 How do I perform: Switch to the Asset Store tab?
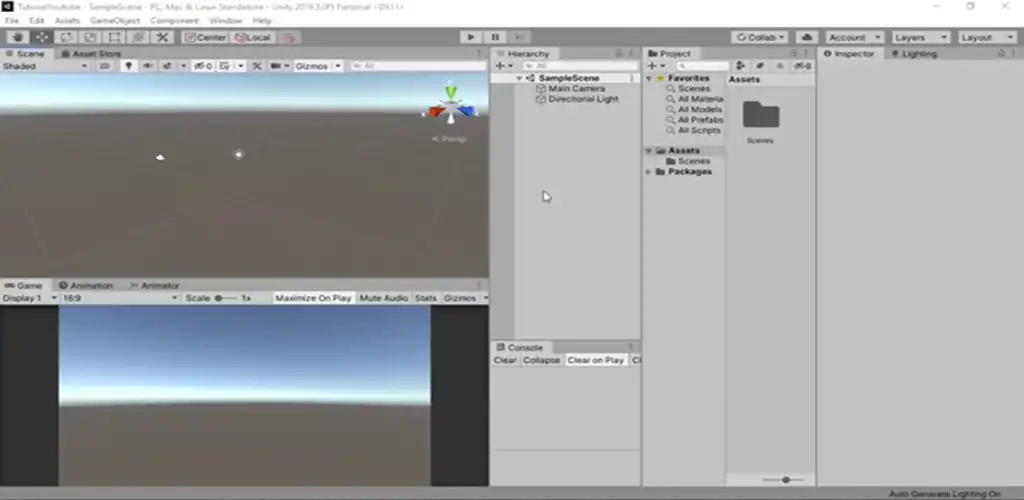coord(90,54)
